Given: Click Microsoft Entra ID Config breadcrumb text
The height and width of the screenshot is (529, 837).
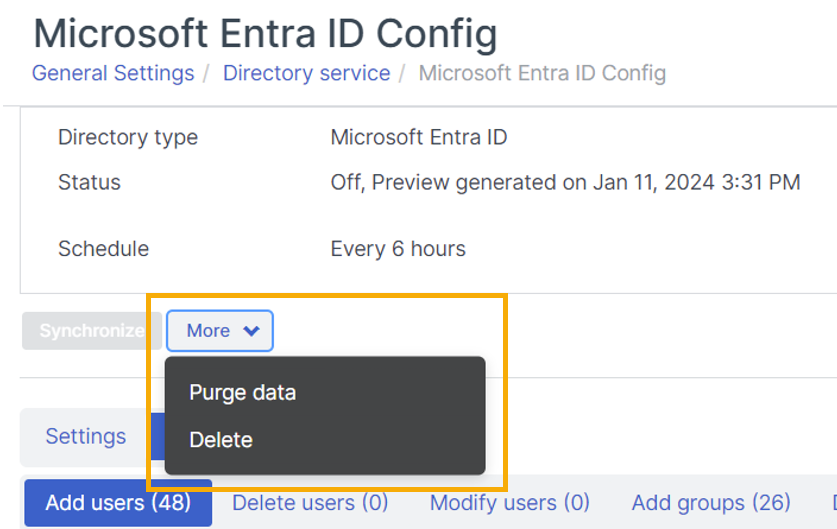Looking at the screenshot, I should tap(541, 73).
